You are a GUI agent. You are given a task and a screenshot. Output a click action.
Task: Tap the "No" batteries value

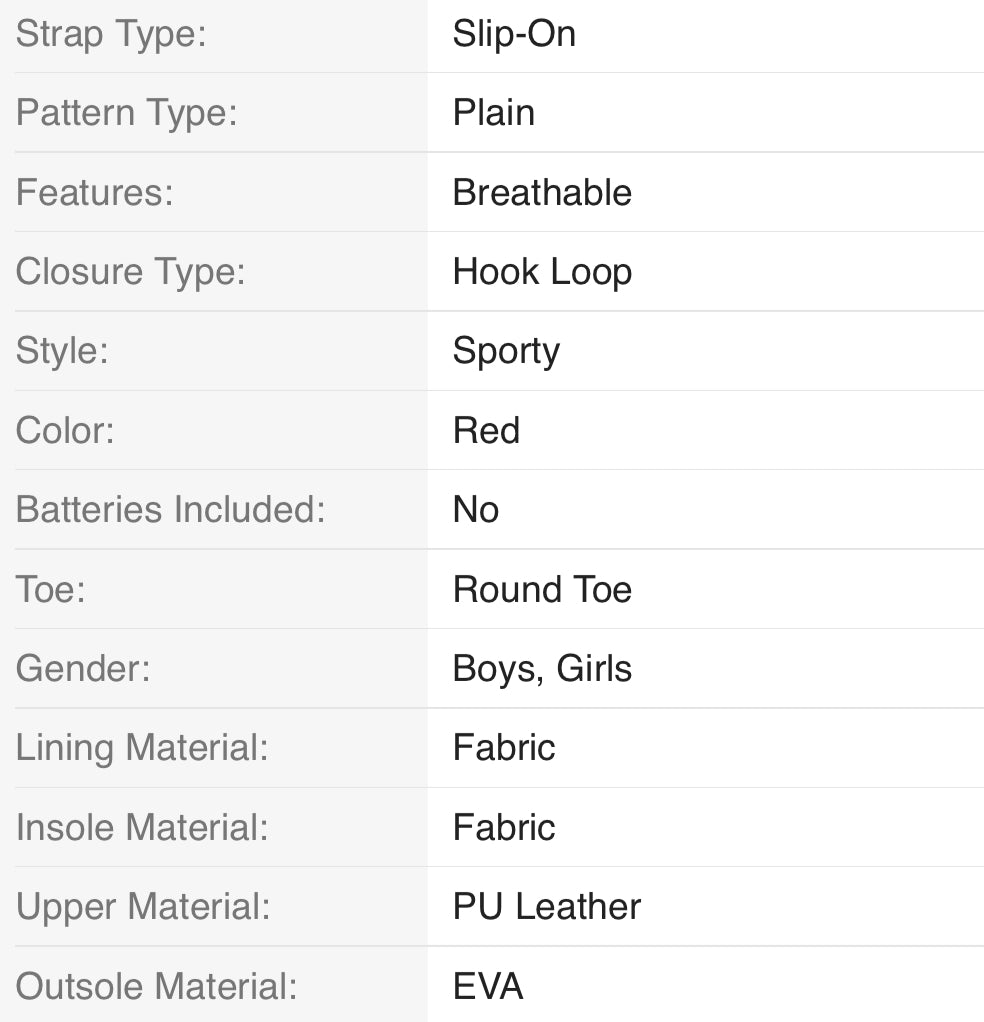475,509
